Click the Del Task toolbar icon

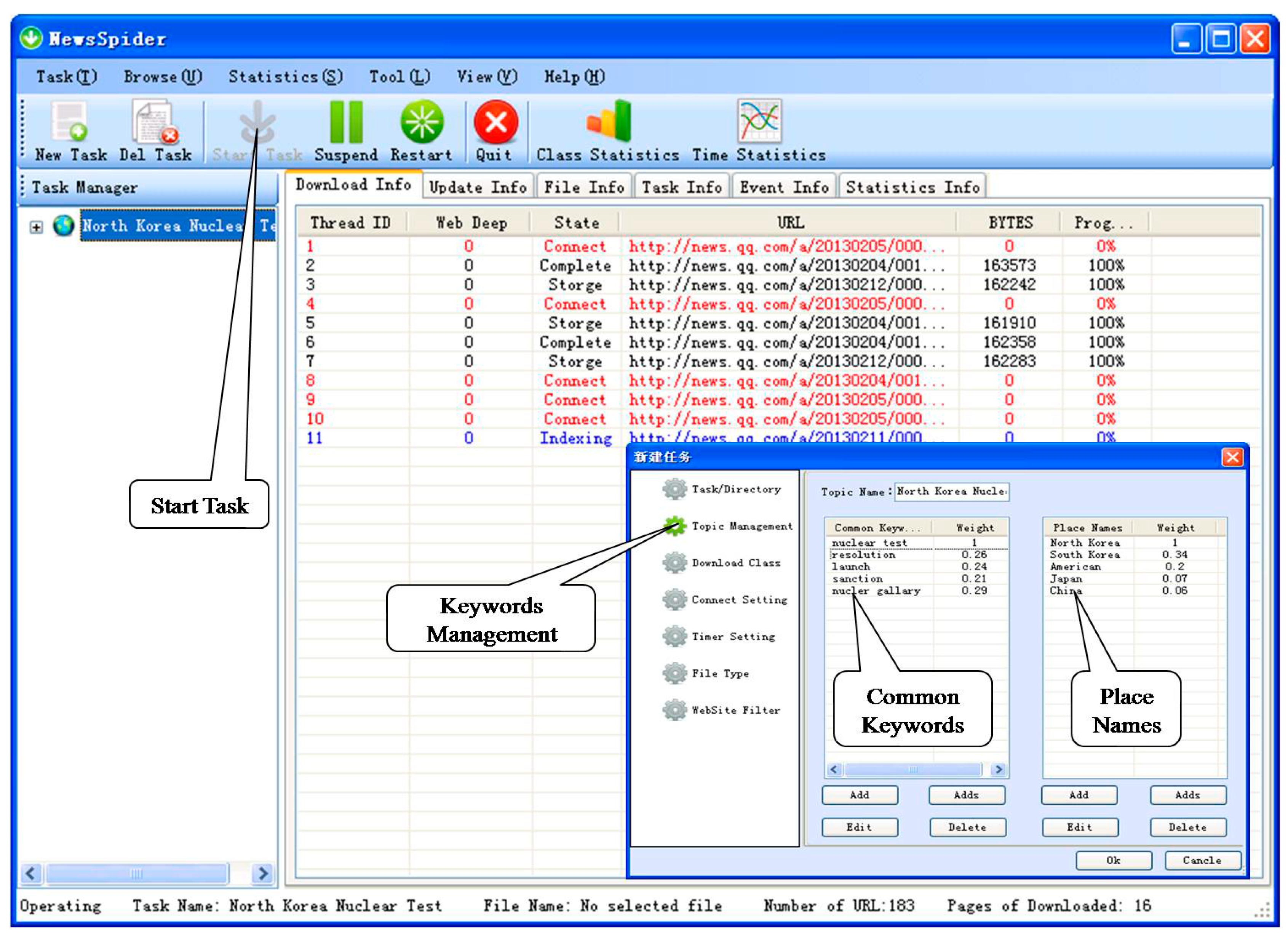[154, 122]
